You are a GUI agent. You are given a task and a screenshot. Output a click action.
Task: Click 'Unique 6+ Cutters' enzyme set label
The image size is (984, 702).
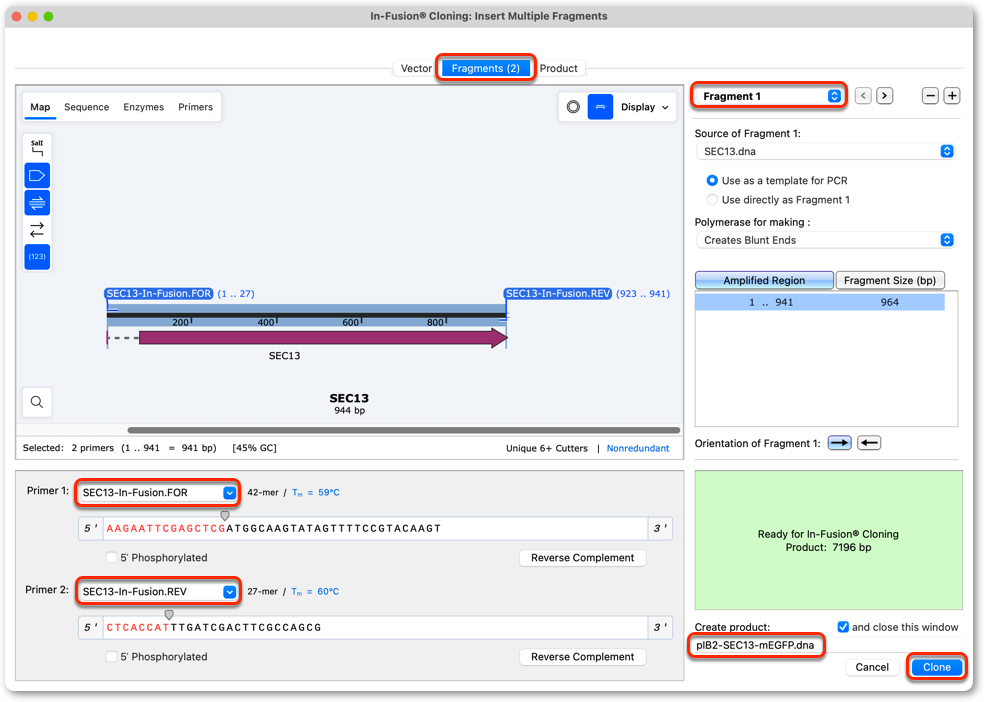[547, 449]
